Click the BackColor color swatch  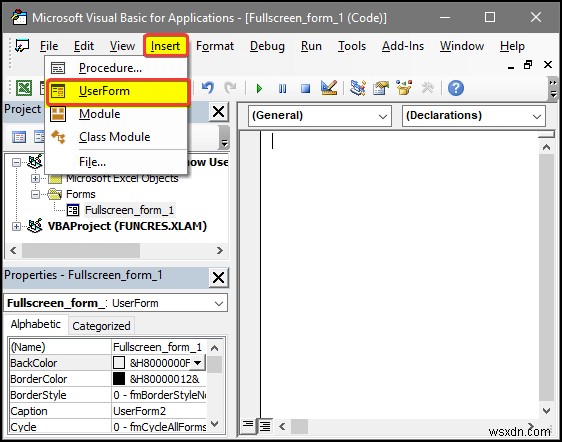tap(119, 363)
